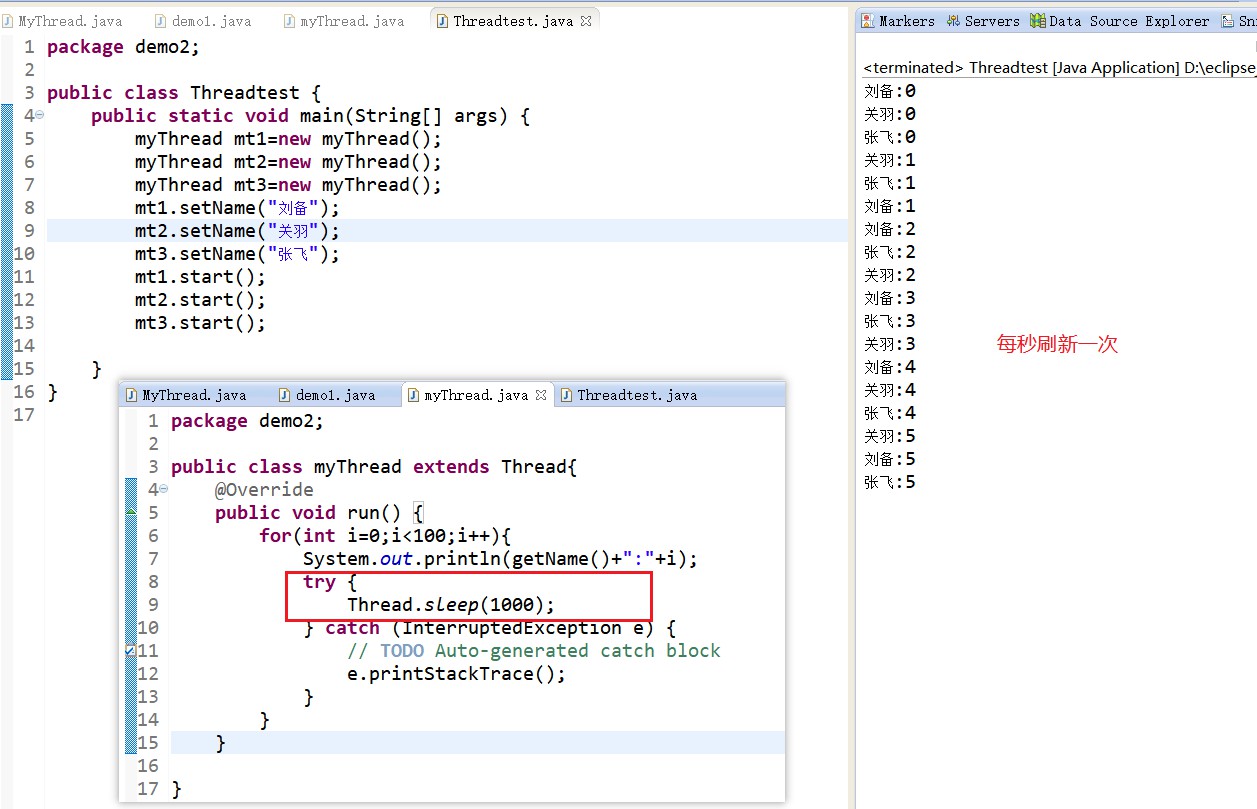This screenshot has height=809, width=1257.
Task: Click console output line '关羽:5'
Action: tap(890, 436)
